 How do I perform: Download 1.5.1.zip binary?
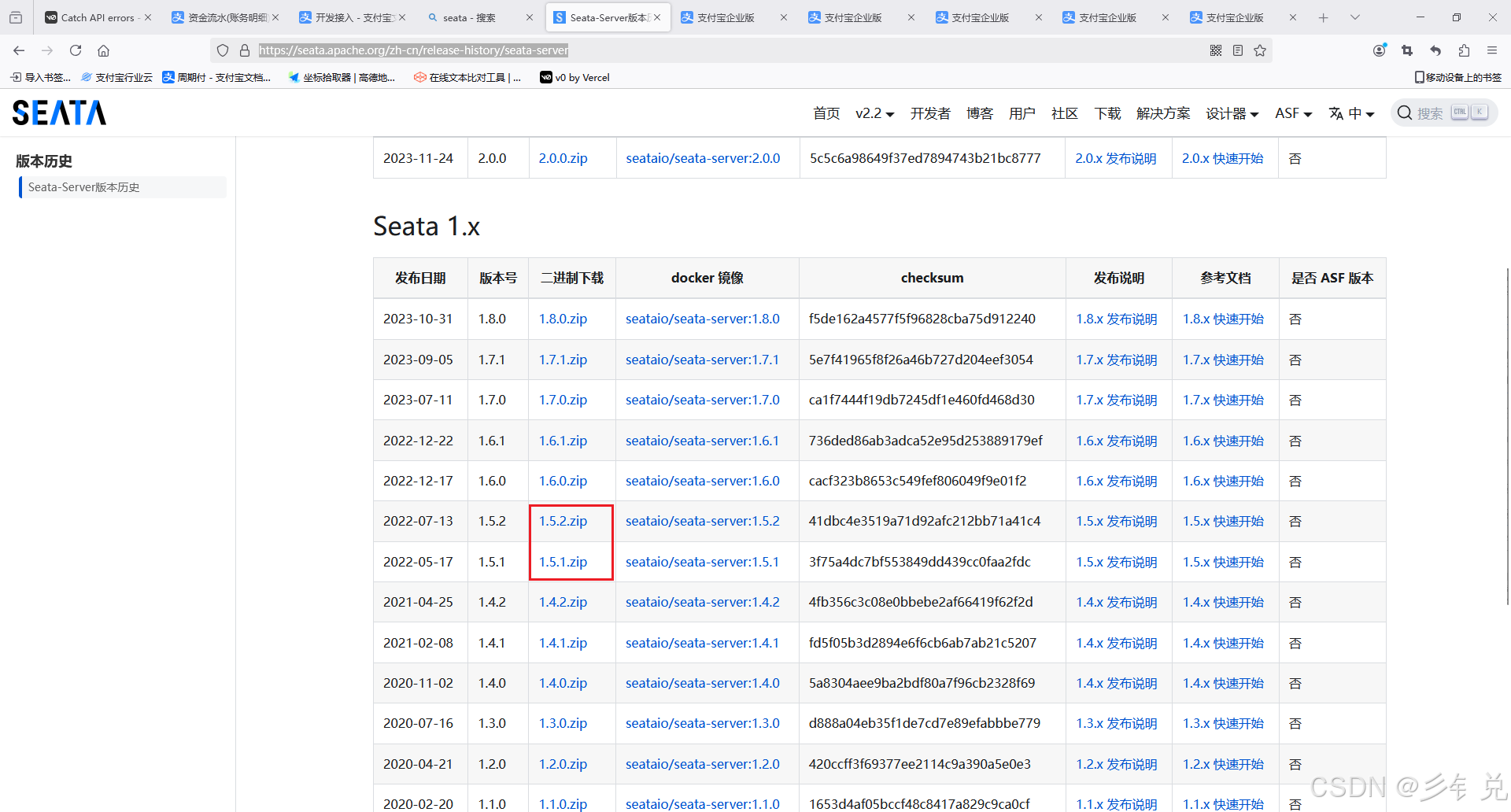click(563, 562)
